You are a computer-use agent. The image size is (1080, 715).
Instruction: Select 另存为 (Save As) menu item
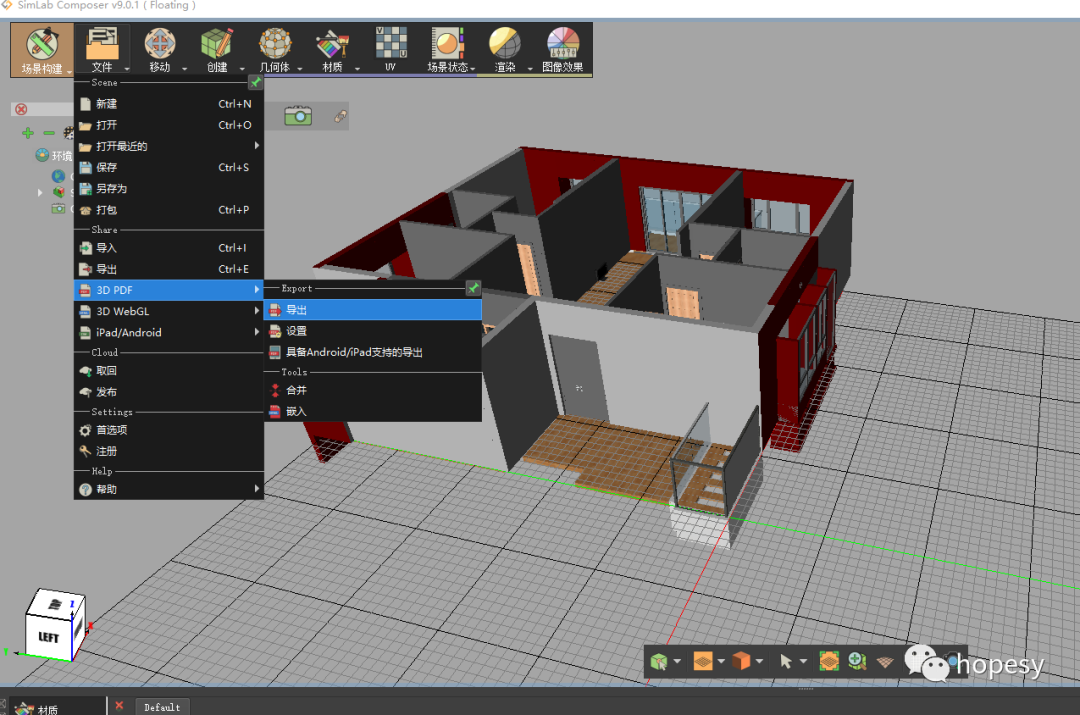coord(112,188)
